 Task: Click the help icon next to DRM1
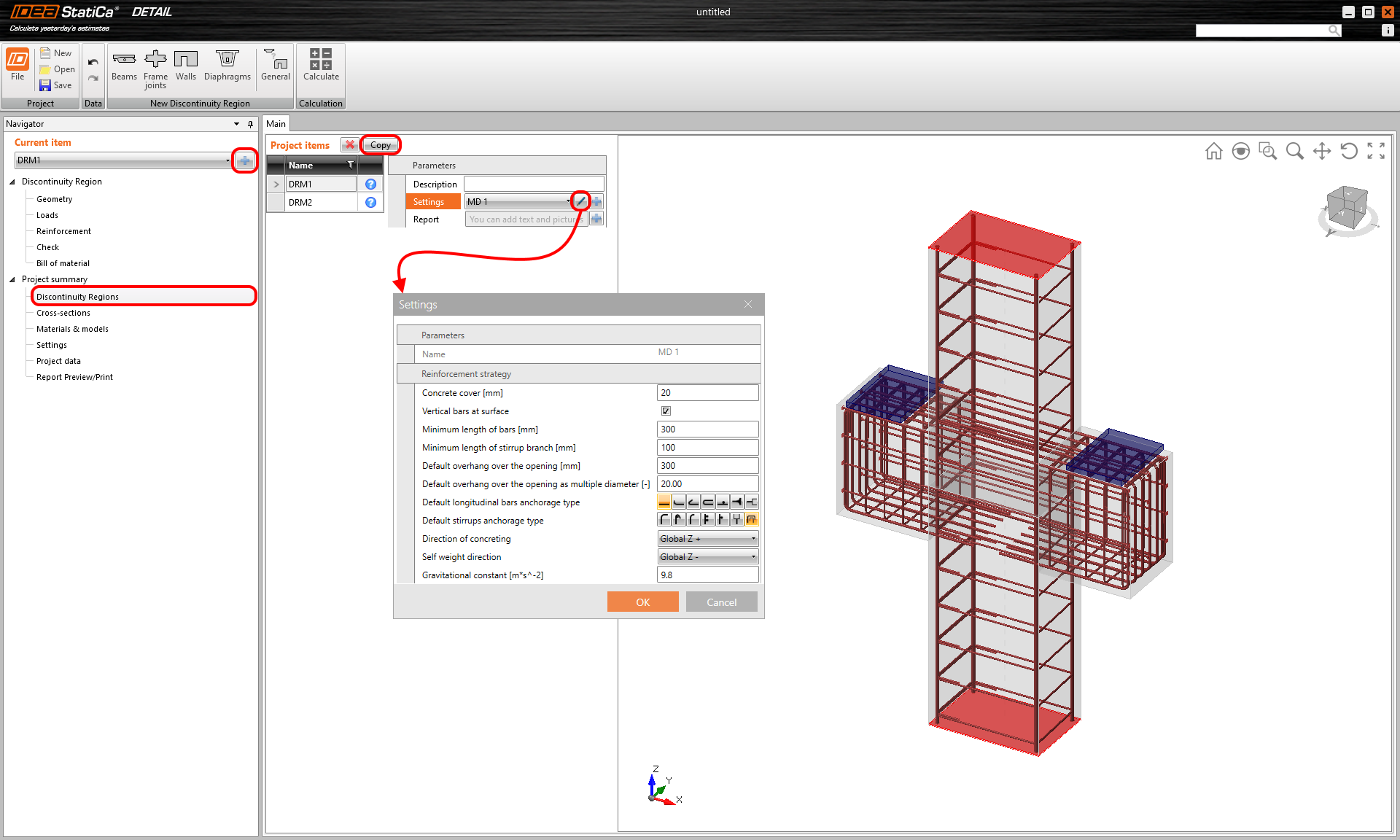pyautogui.click(x=370, y=184)
